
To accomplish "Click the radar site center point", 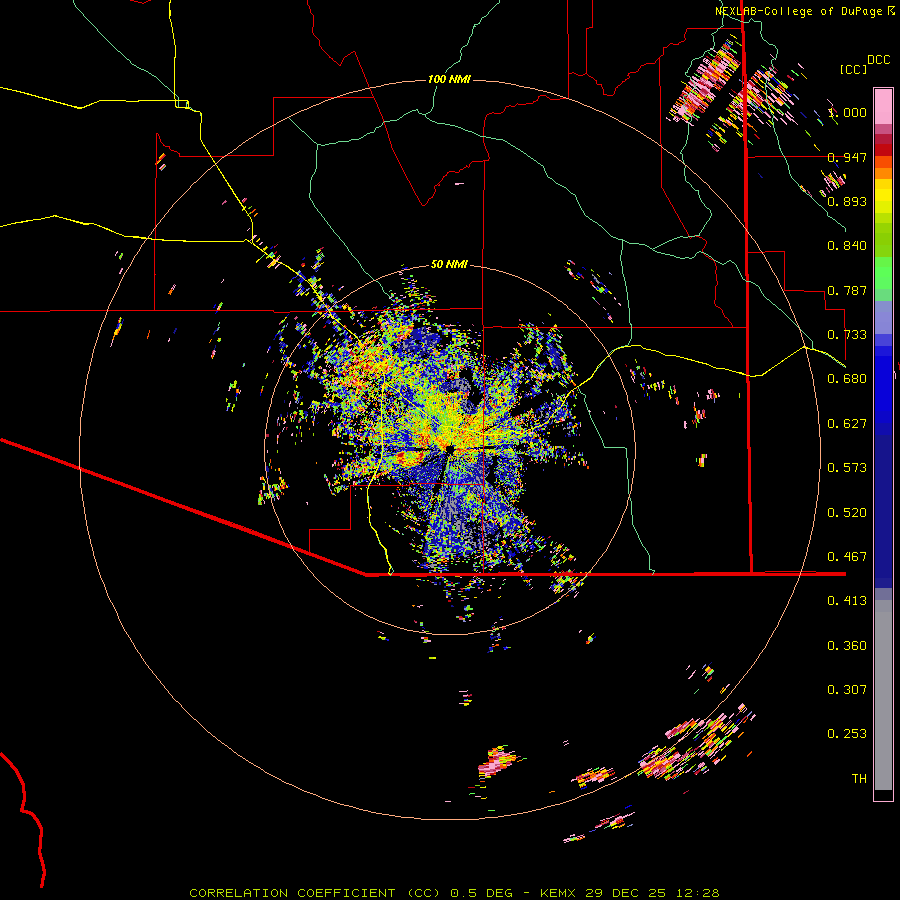I will tap(450, 449).
